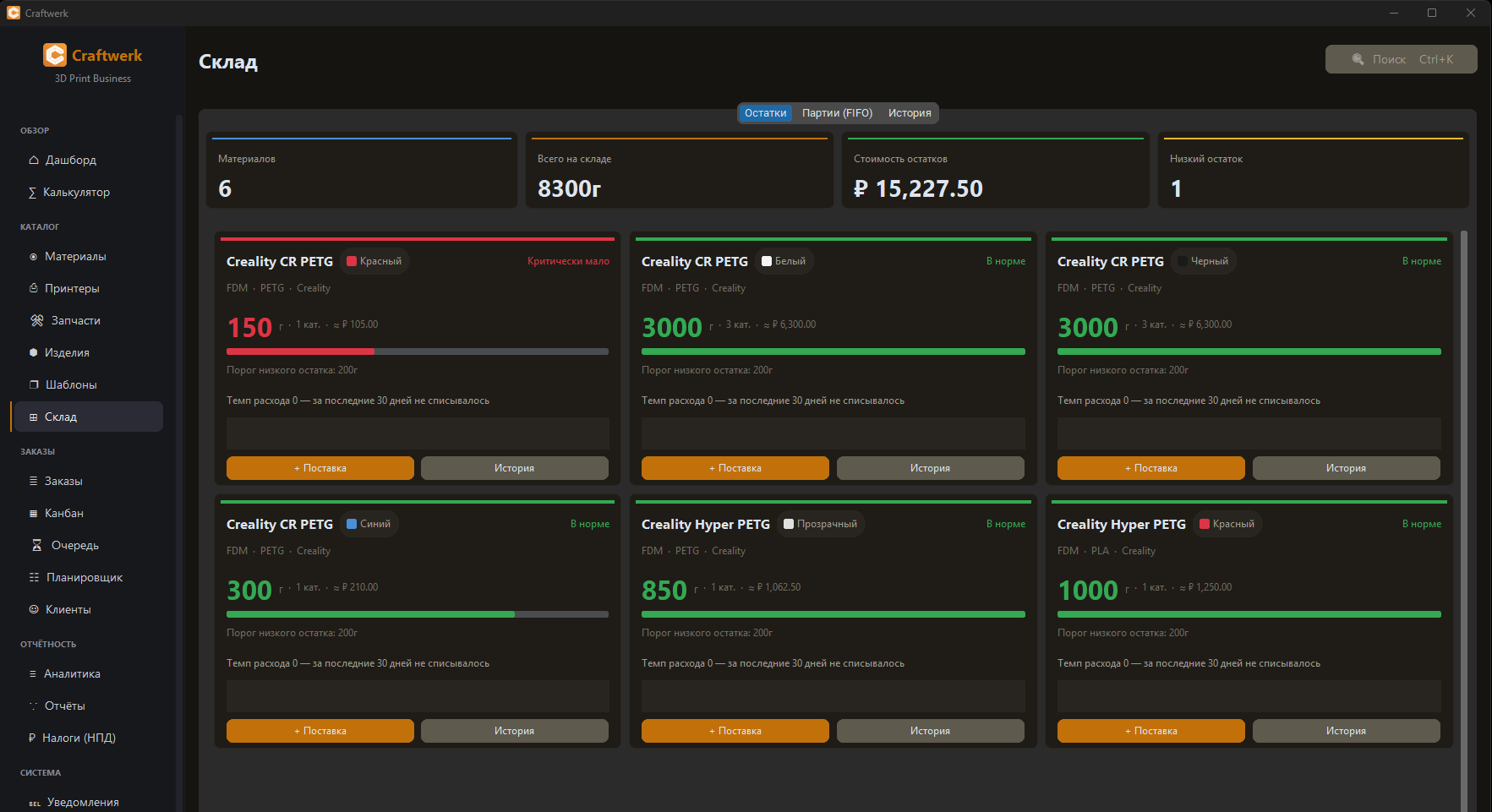Open Клиенты via its smiley icon
The height and width of the screenshot is (812, 1492).
pyautogui.click(x=34, y=609)
